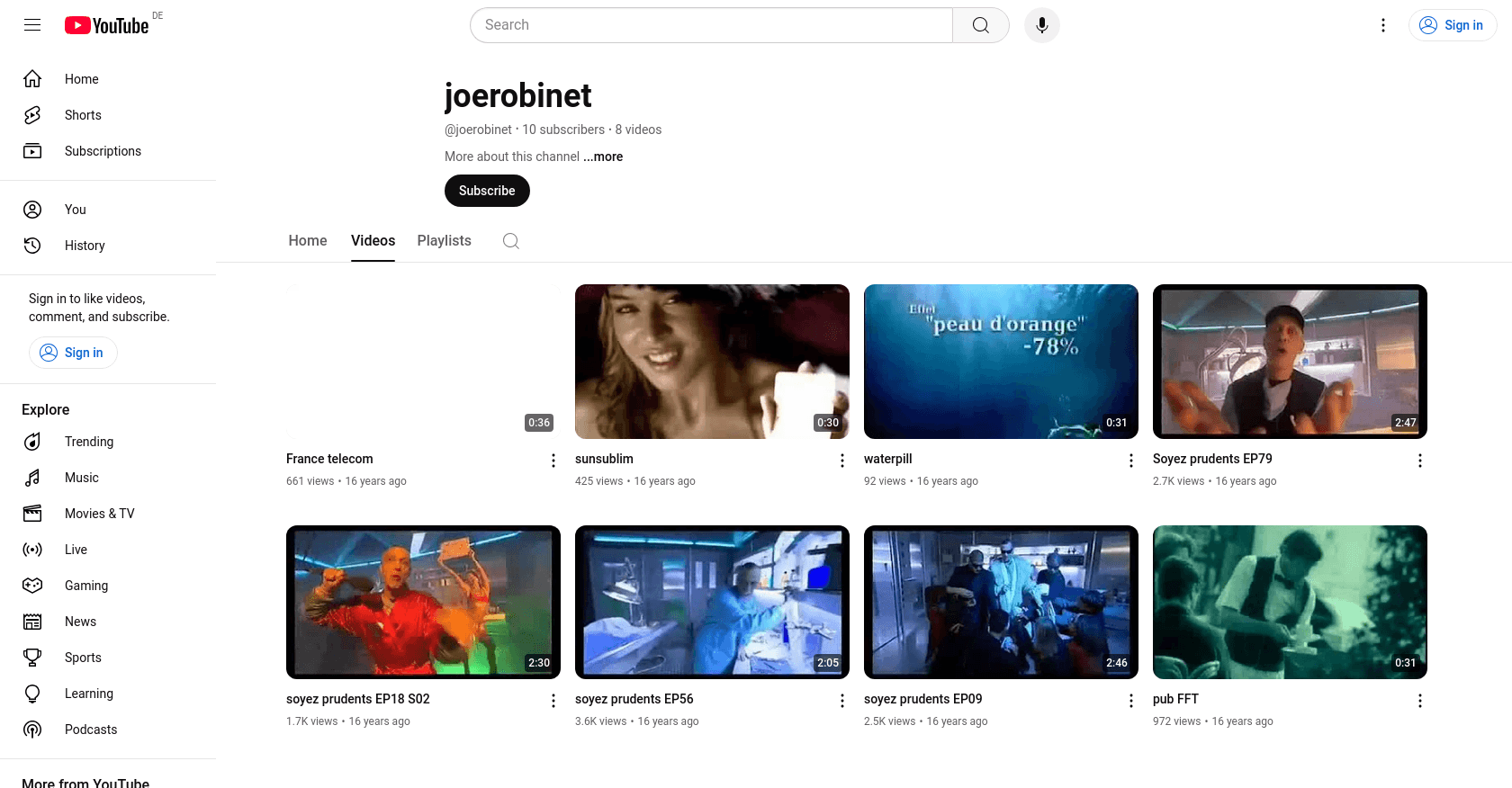This screenshot has width=1512, height=788.
Task: Search within the joerobinet channel
Action: (511, 241)
